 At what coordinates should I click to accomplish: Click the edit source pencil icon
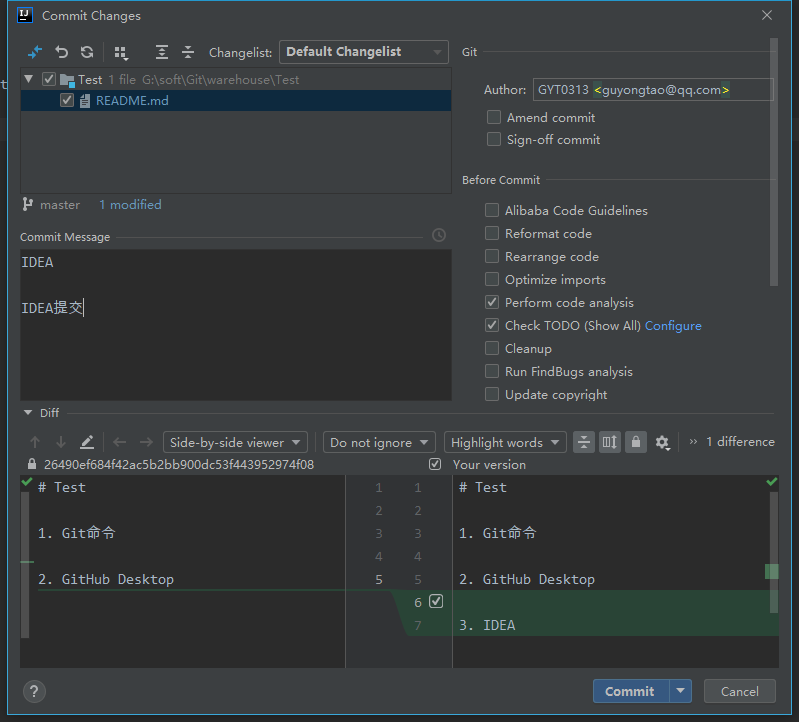pos(87,442)
